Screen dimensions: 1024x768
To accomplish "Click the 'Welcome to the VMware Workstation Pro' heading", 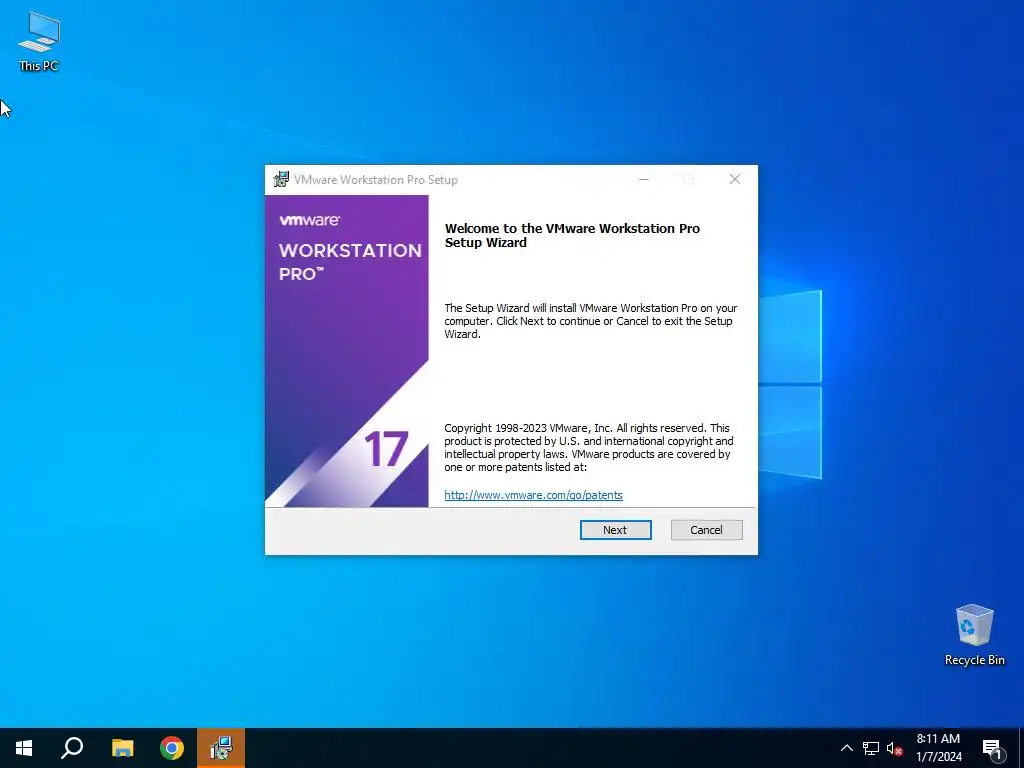I will point(572,235).
